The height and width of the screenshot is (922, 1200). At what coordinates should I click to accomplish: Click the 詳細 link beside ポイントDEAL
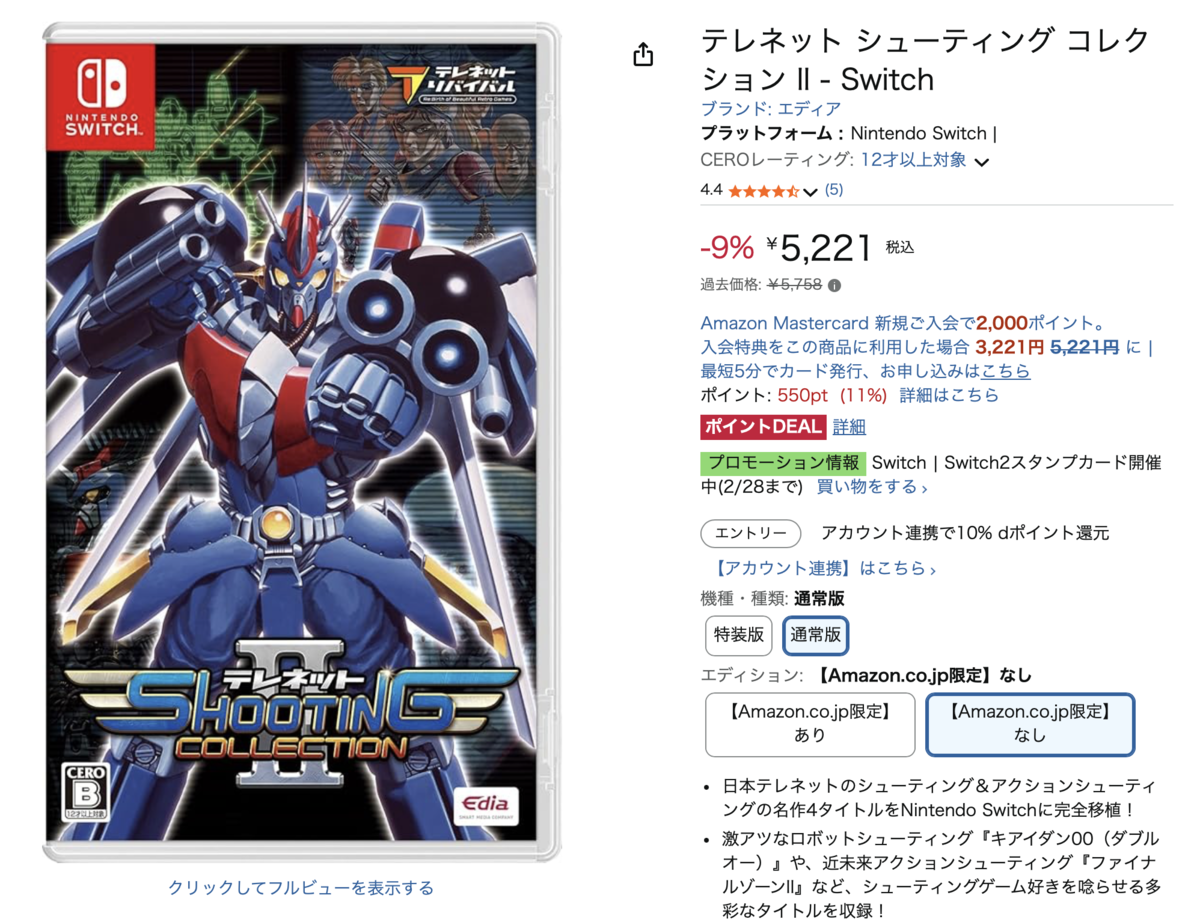click(x=849, y=426)
